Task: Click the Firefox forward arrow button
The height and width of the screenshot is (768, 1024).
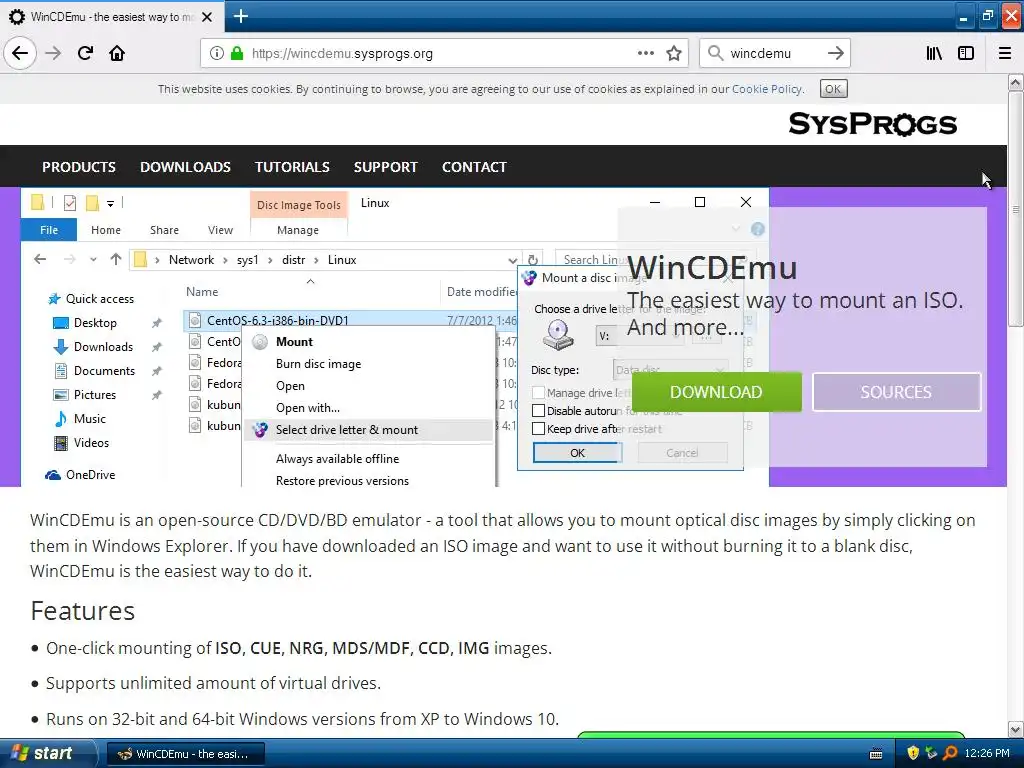Action: click(54, 53)
